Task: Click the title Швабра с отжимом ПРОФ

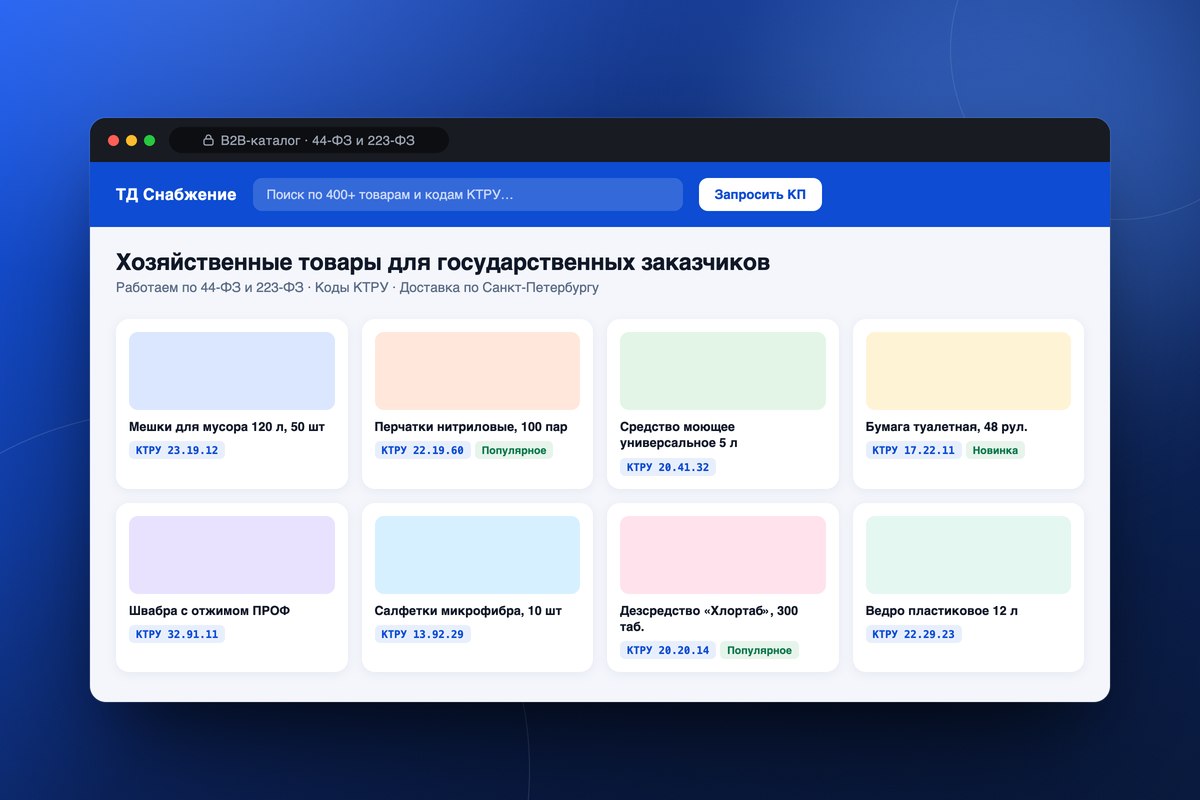Action: [209, 611]
